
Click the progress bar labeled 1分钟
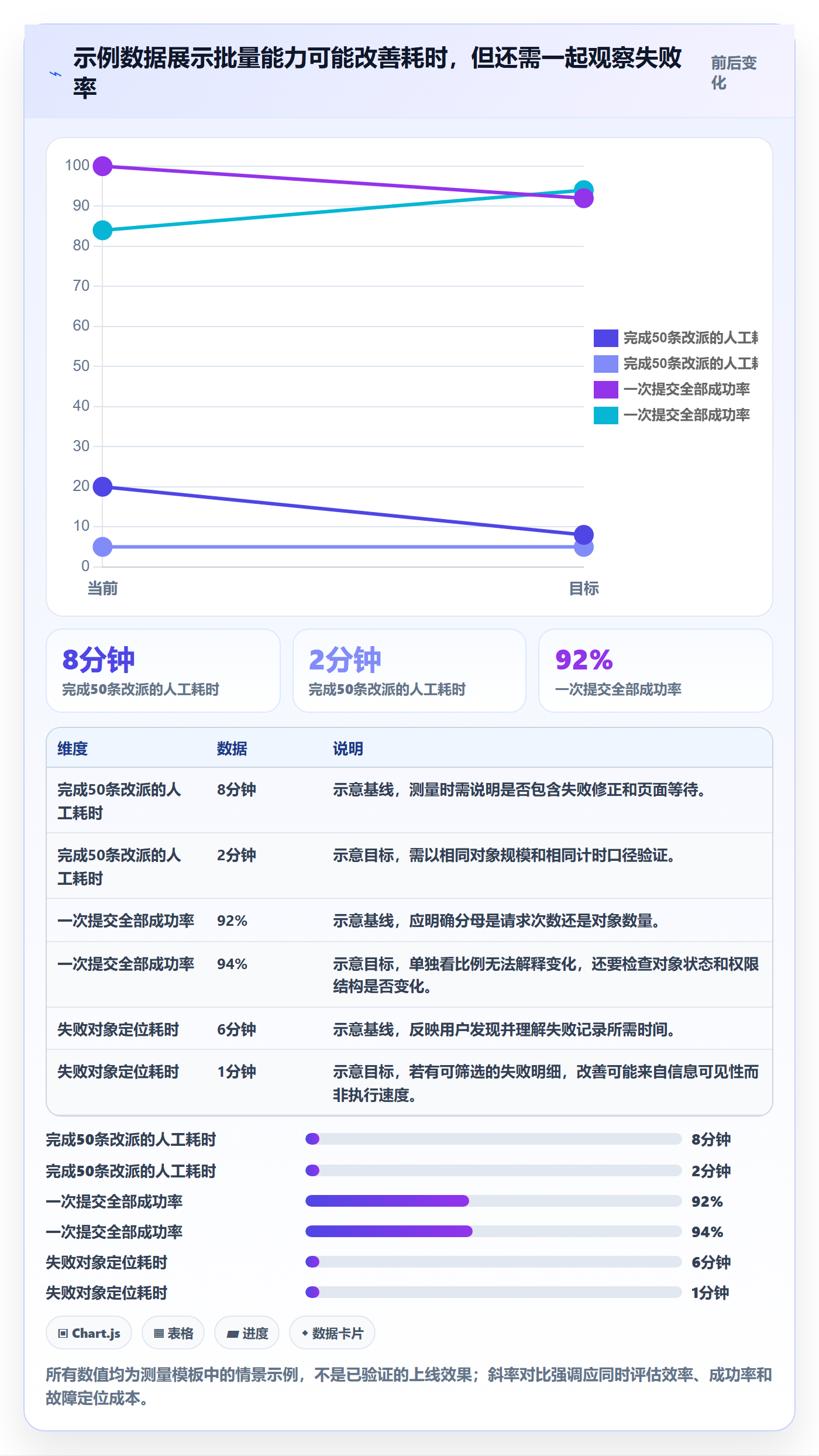point(493,1292)
